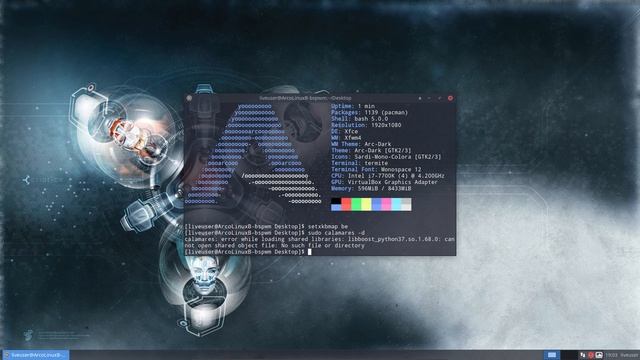Click the black neofetch color block
Screen dimensions: 640x360
(336, 201)
